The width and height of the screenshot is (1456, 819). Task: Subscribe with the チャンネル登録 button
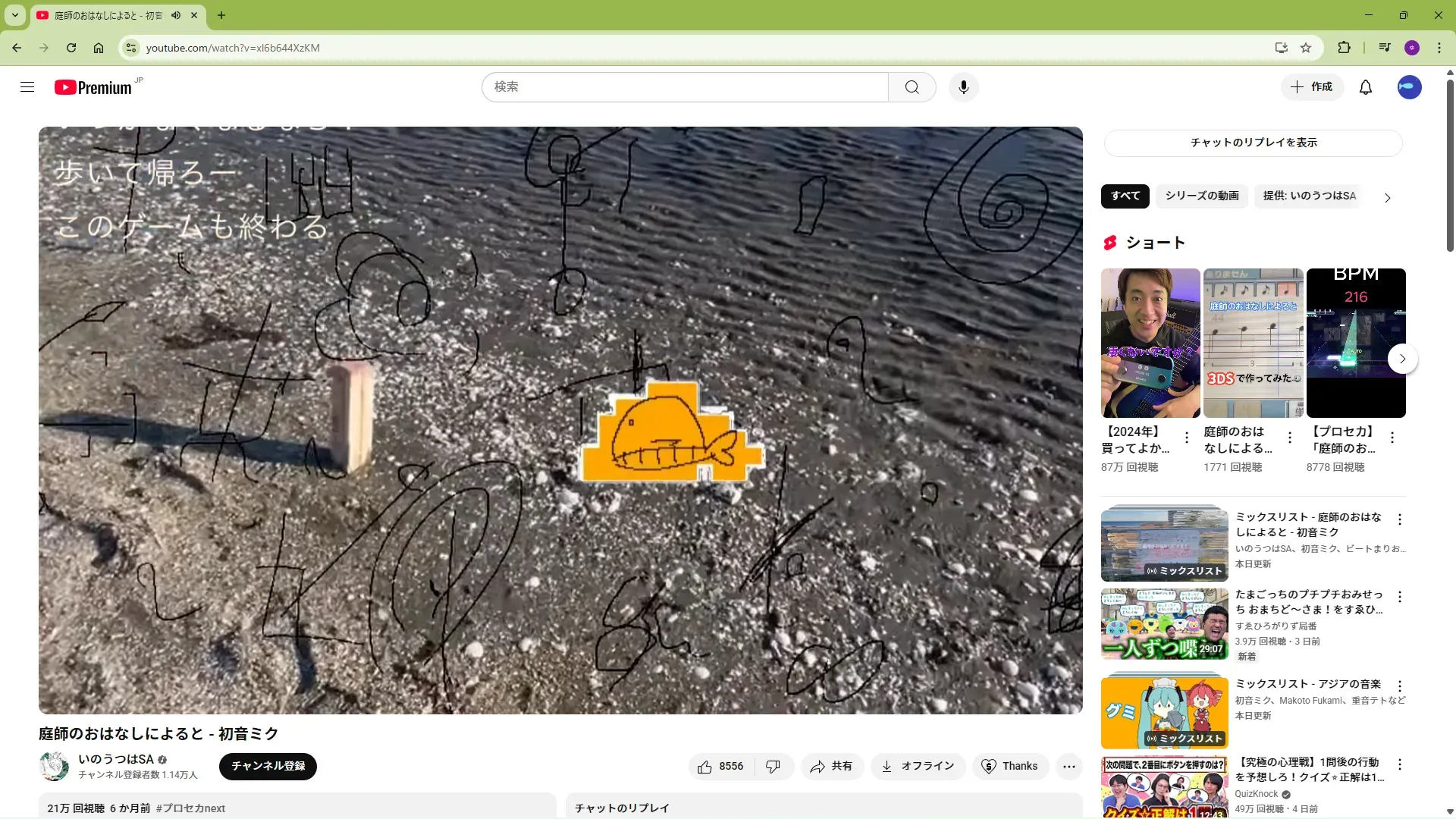tap(268, 767)
